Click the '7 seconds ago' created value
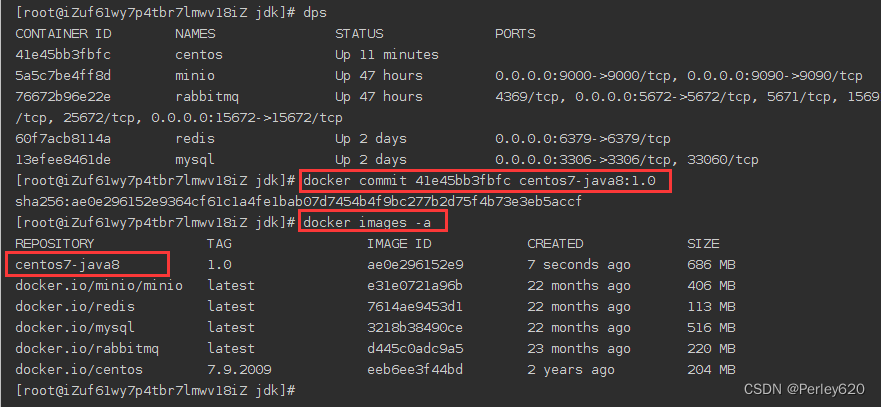 tap(579, 265)
